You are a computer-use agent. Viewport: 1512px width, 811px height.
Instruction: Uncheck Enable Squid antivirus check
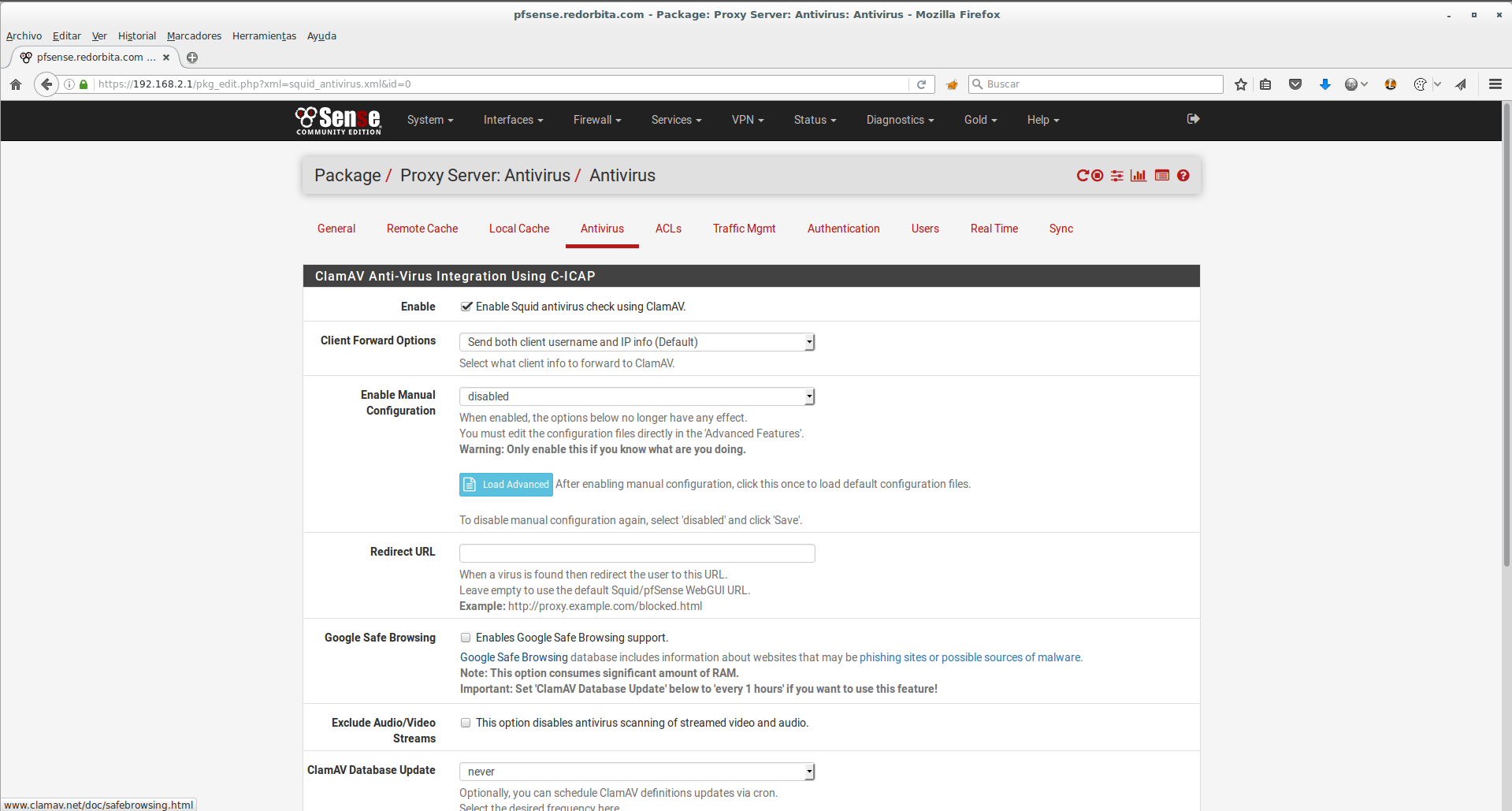[x=466, y=307]
